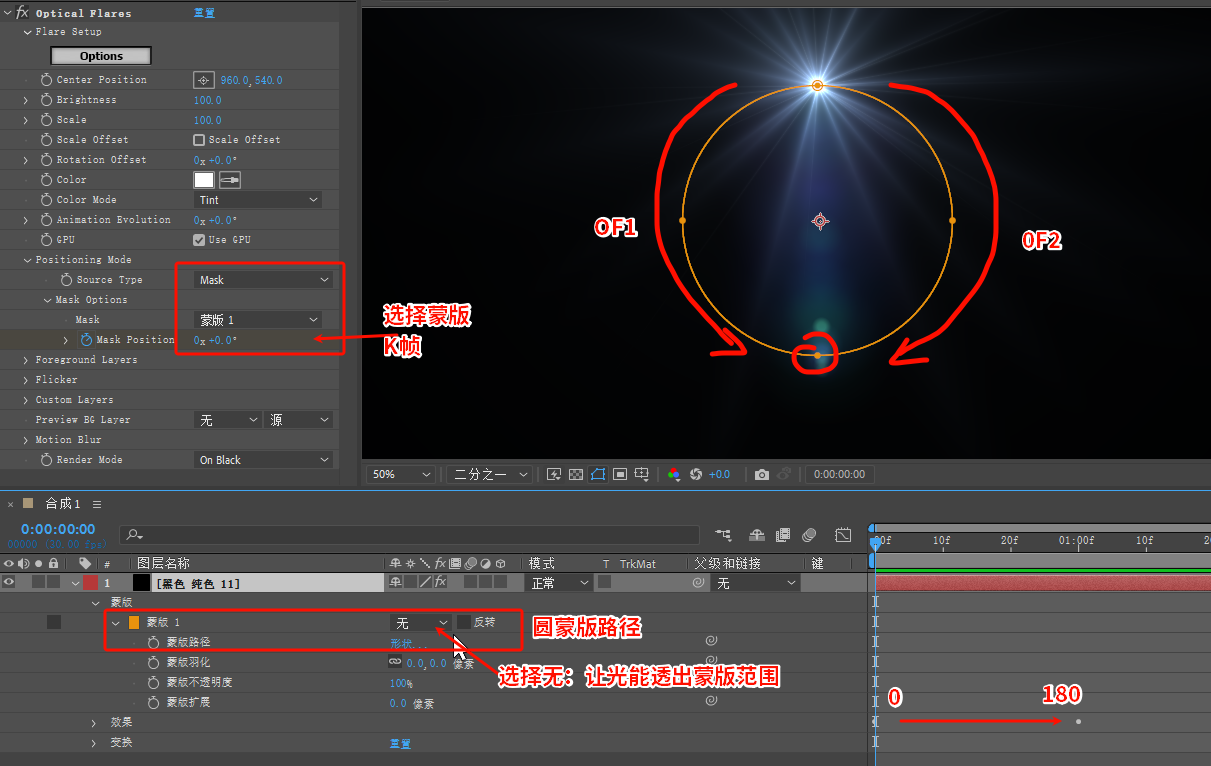This screenshot has width=1211, height=766.
Task: Open the show channel RGB icon
Action: (674, 474)
